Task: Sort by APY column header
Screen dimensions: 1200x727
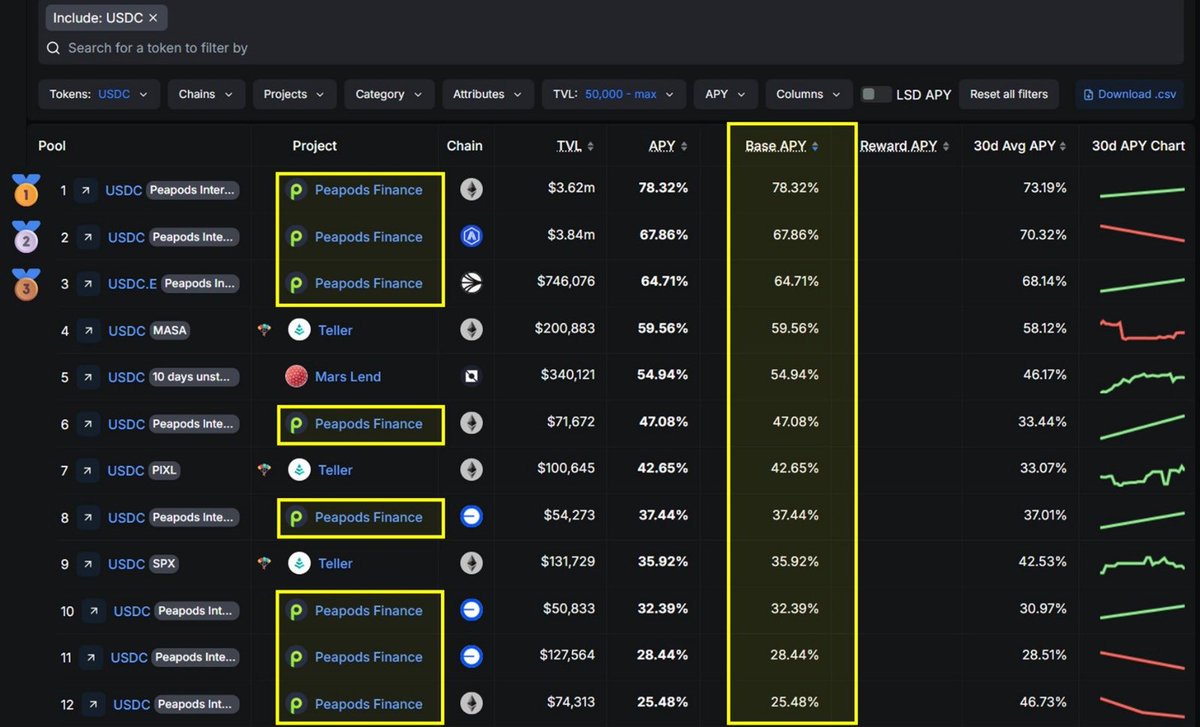Action: pos(668,146)
